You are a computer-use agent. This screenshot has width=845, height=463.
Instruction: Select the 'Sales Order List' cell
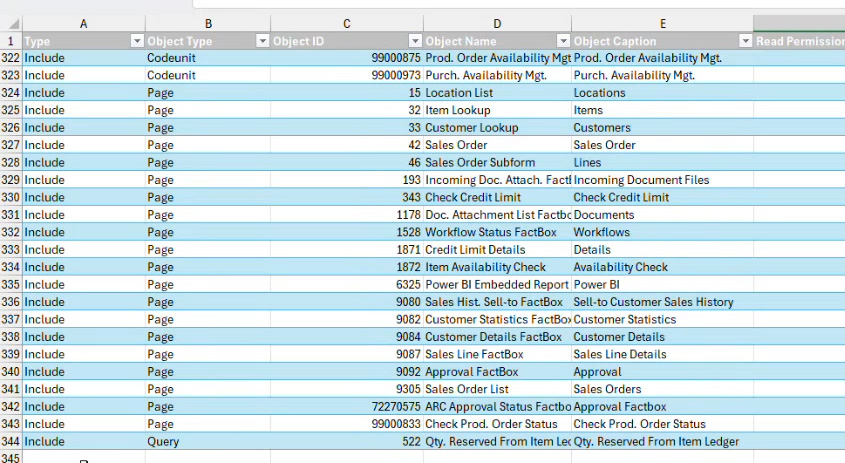click(x=497, y=389)
